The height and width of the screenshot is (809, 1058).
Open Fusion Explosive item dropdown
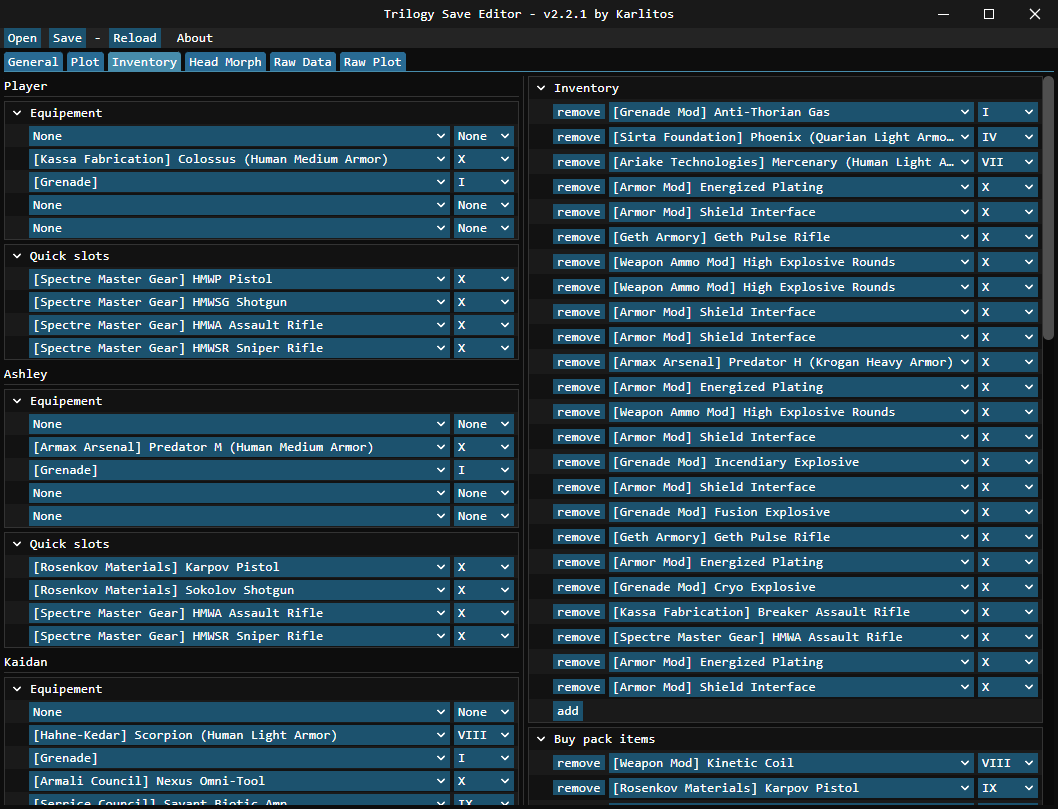791,512
